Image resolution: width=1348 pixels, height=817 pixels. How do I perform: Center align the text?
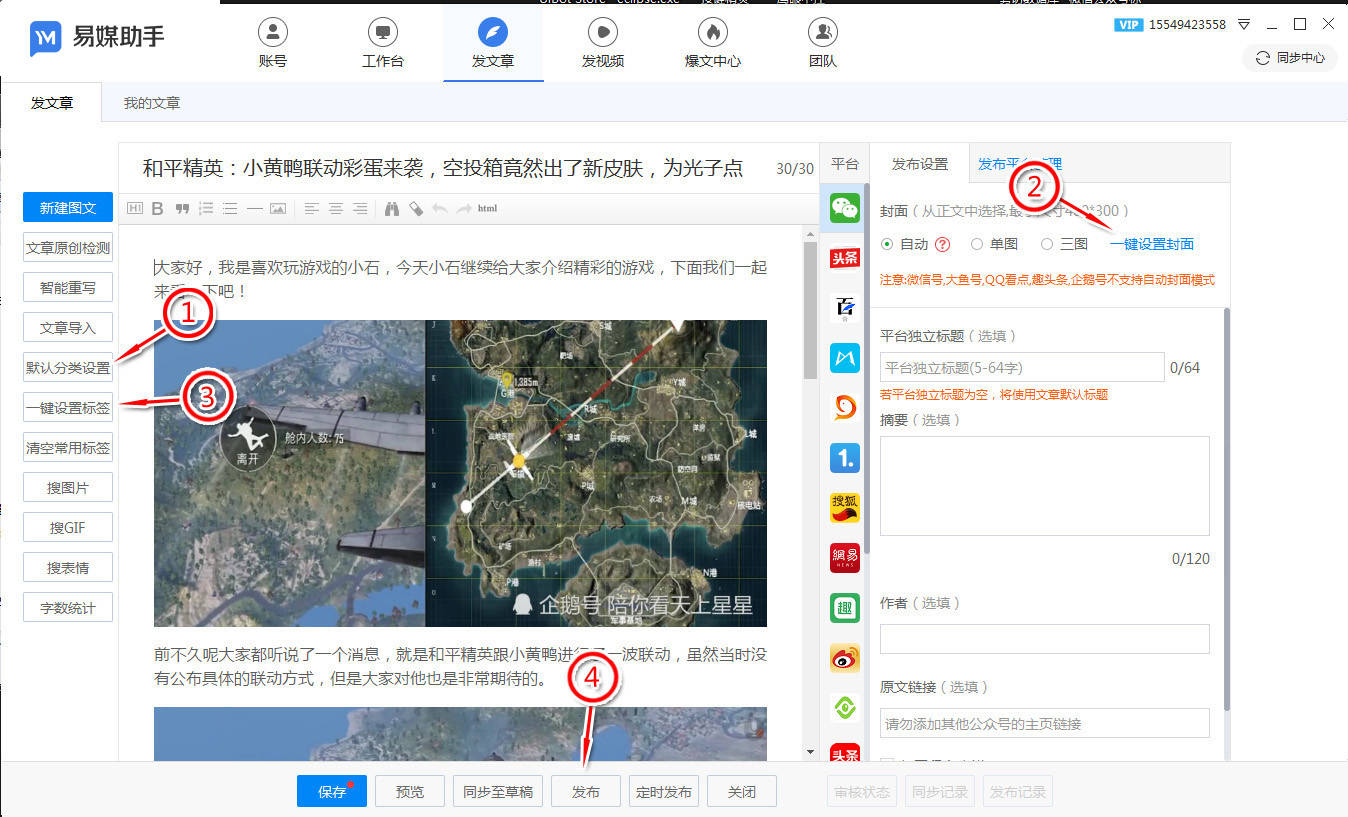[x=335, y=208]
